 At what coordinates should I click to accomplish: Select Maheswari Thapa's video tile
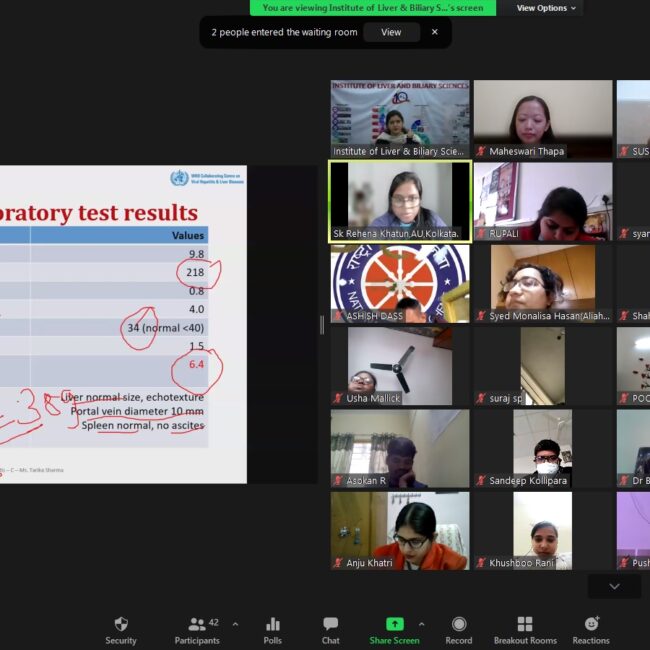coord(542,119)
